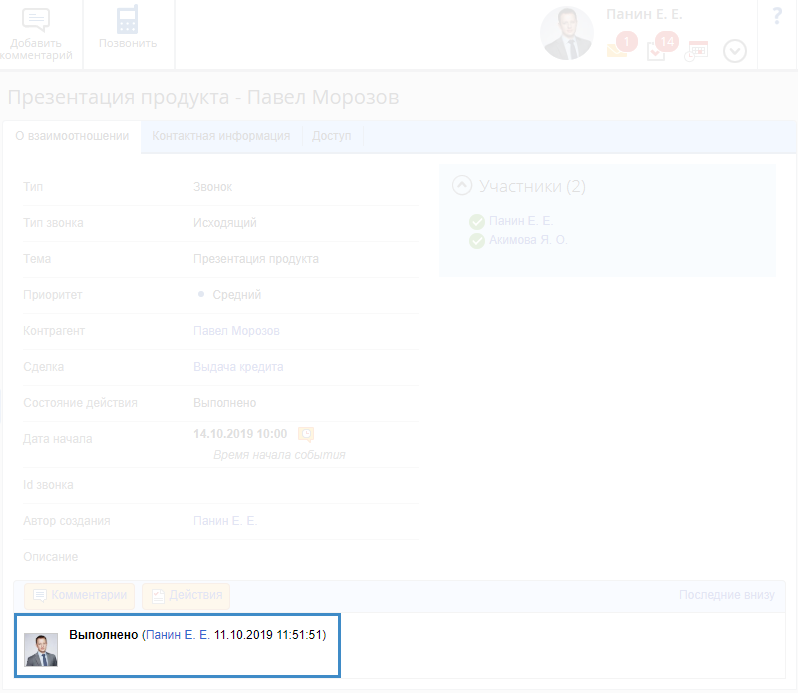Switch to the Доступ tab
Viewport: 800px width, 693px height.
331,136
